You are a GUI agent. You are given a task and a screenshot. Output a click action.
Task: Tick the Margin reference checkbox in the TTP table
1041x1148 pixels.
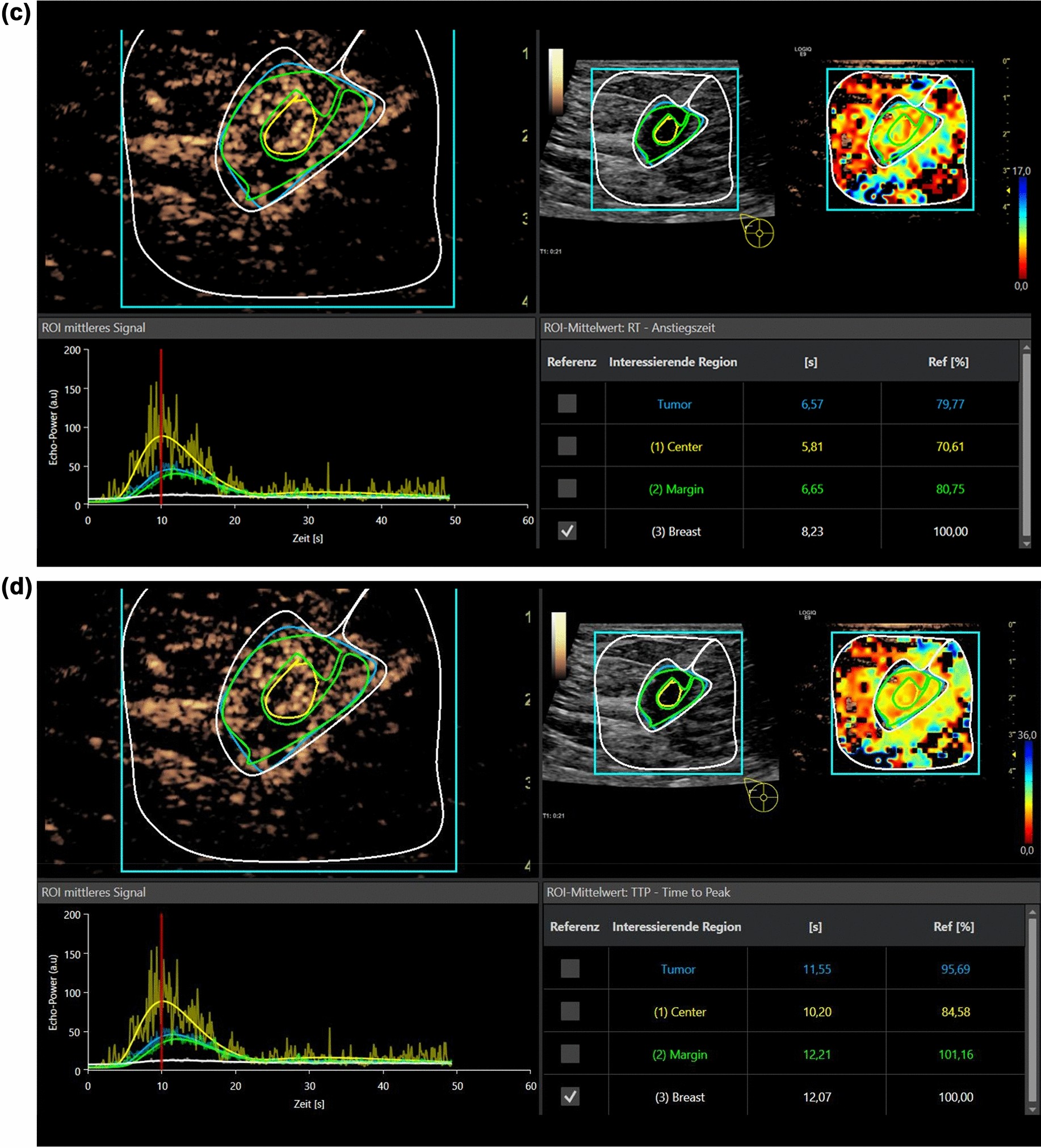click(570, 1054)
